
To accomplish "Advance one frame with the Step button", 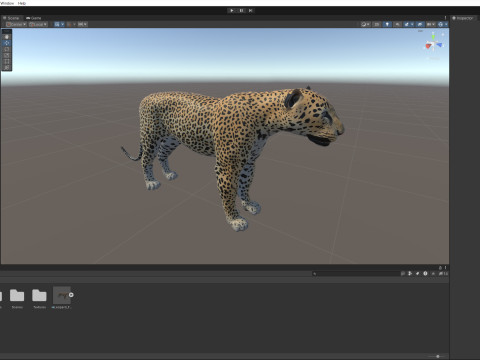I will pos(250,10).
